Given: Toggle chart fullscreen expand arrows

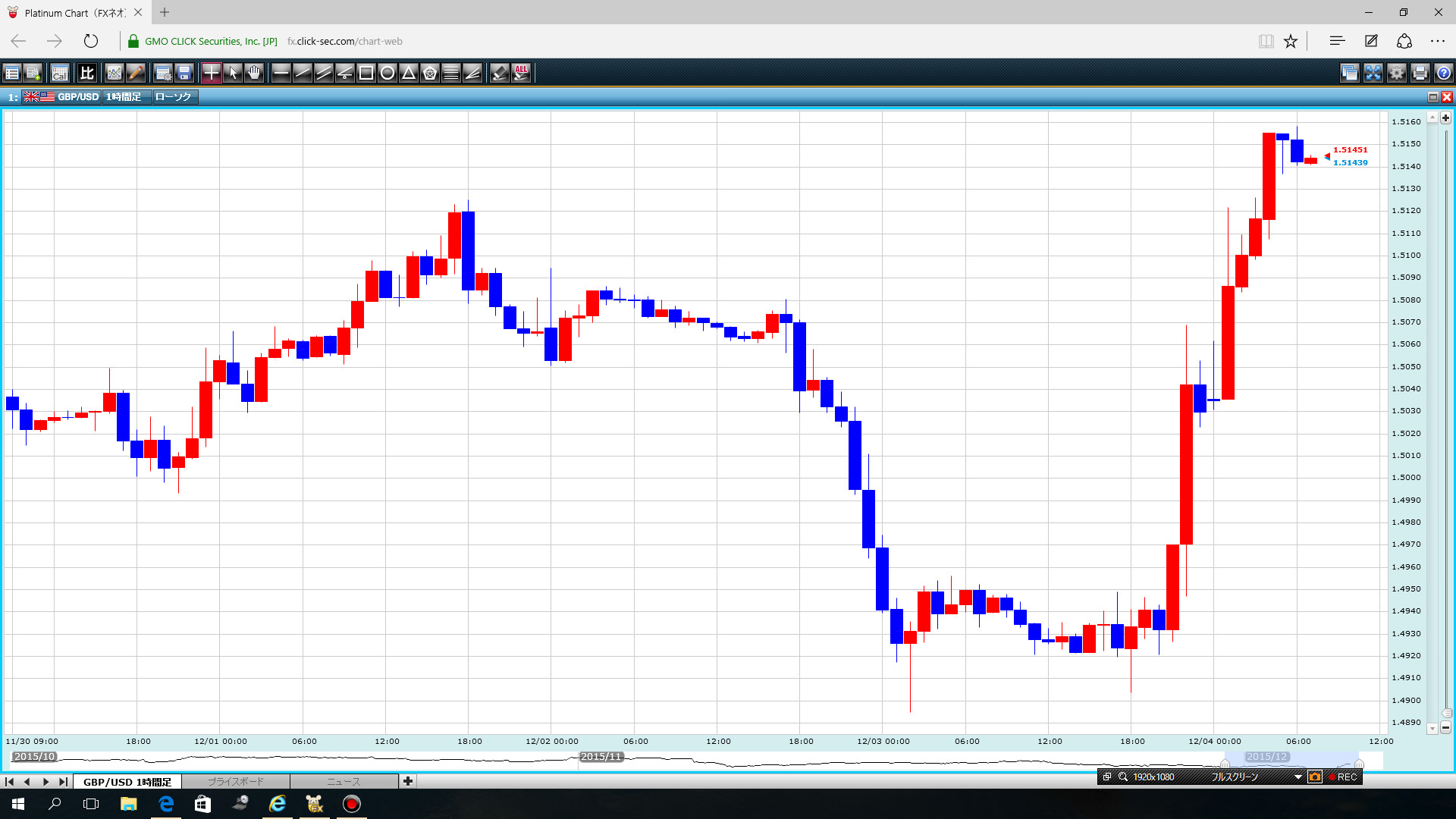Looking at the screenshot, I should (x=1373, y=73).
